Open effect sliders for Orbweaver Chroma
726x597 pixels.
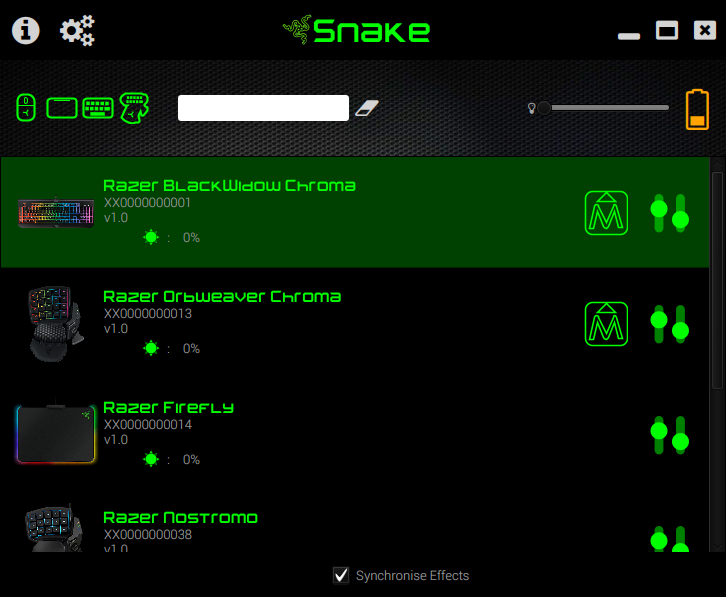tap(670, 324)
